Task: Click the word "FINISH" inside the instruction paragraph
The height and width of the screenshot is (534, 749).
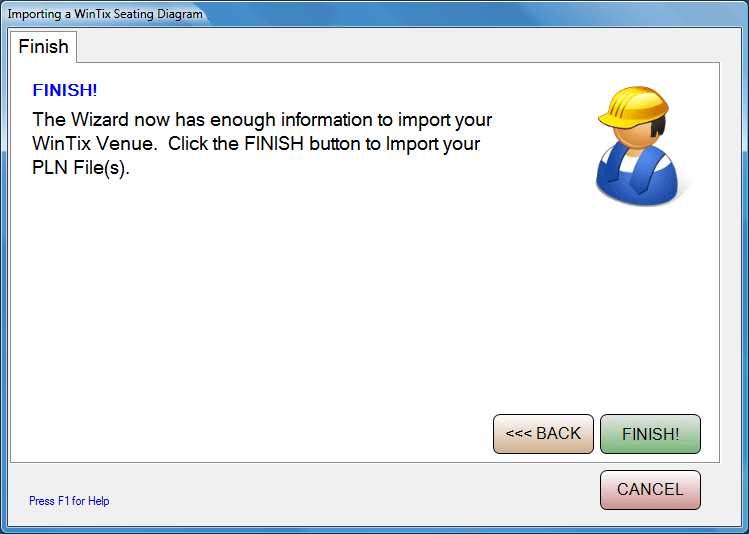Action: click(274, 143)
